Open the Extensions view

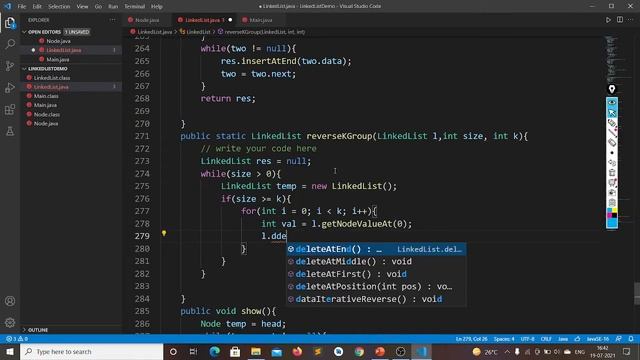[10, 109]
